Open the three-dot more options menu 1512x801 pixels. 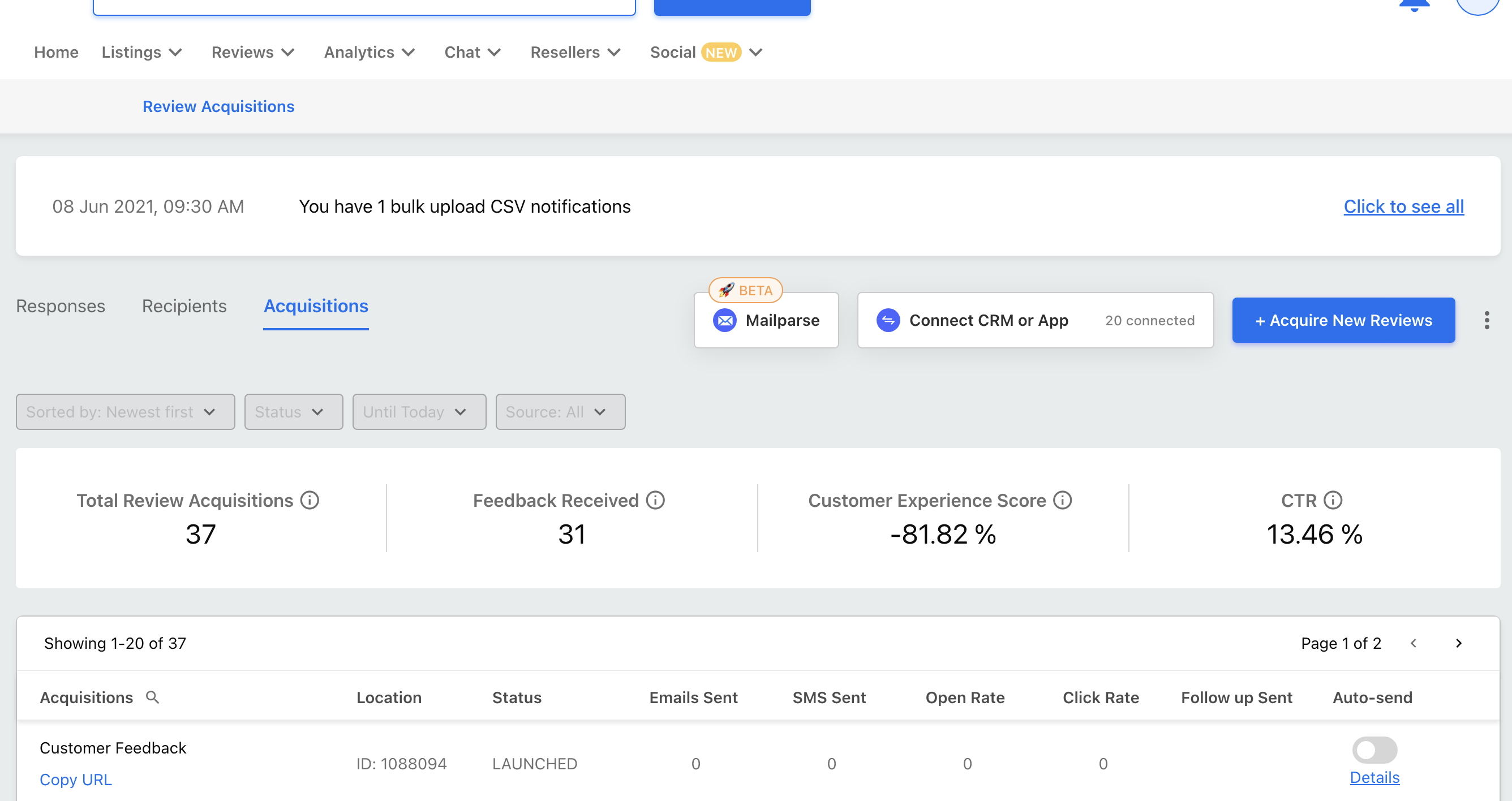click(1487, 320)
